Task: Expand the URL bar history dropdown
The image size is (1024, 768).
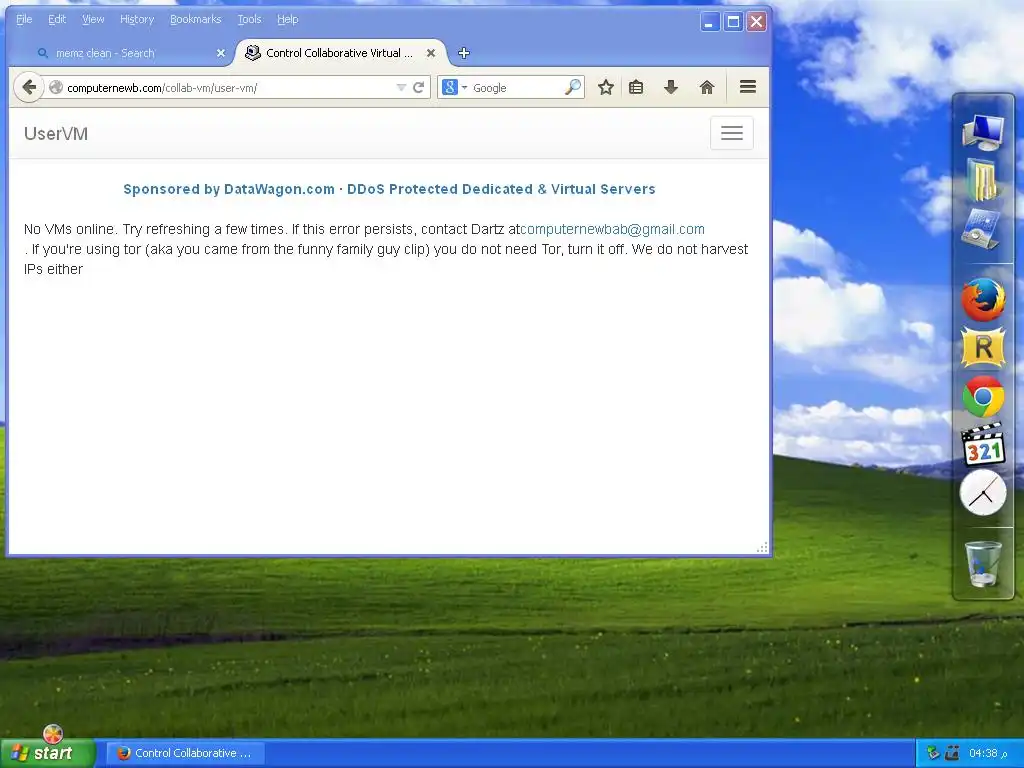Action: coord(401,88)
